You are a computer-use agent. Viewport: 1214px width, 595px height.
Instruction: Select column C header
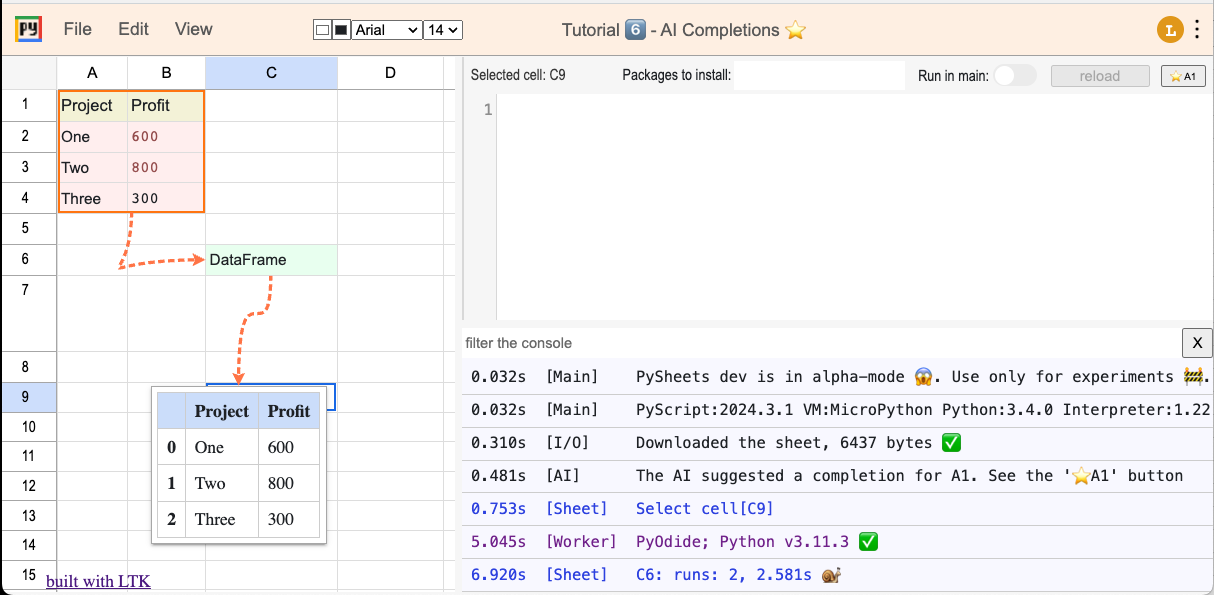[x=271, y=72]
